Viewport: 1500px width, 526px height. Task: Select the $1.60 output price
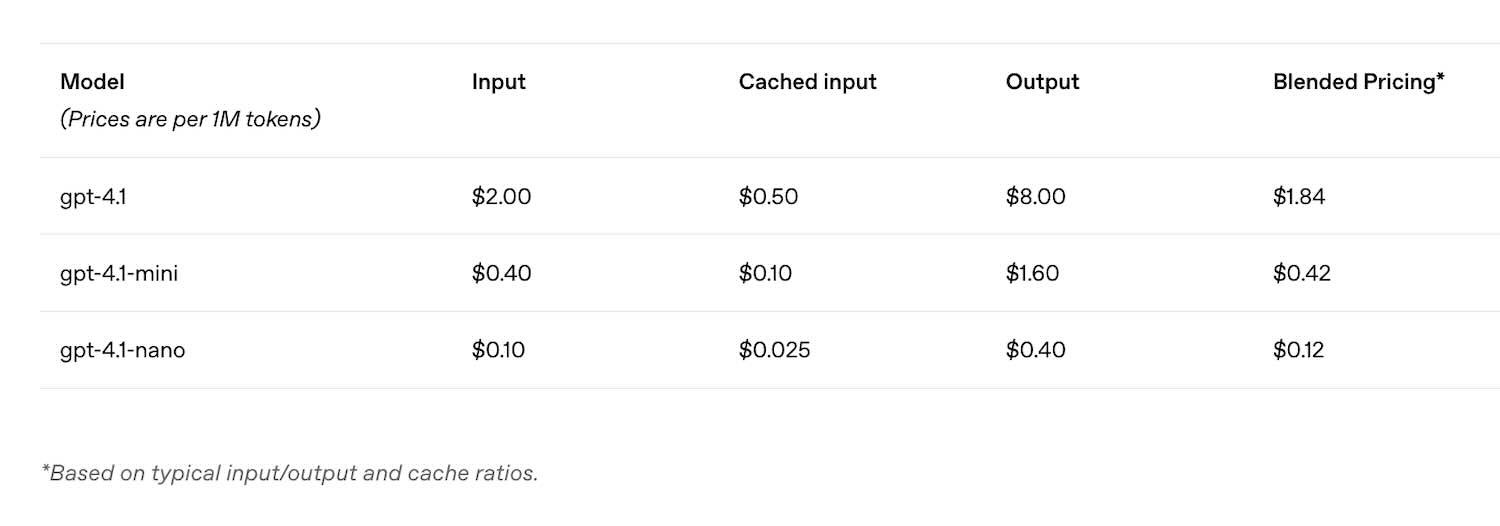click(x=1032, y=273)
